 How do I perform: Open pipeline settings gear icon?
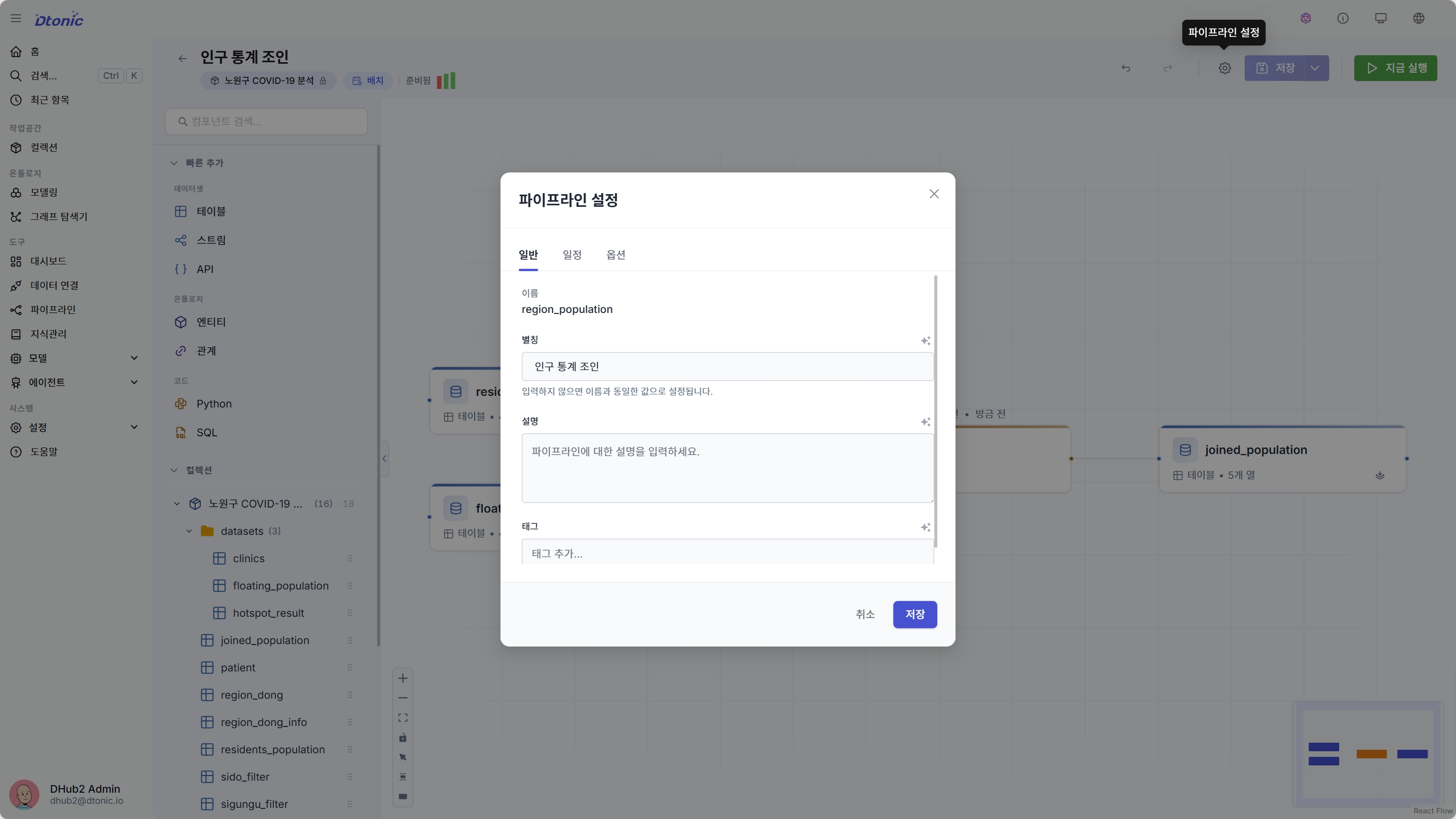coord(1225,68)
